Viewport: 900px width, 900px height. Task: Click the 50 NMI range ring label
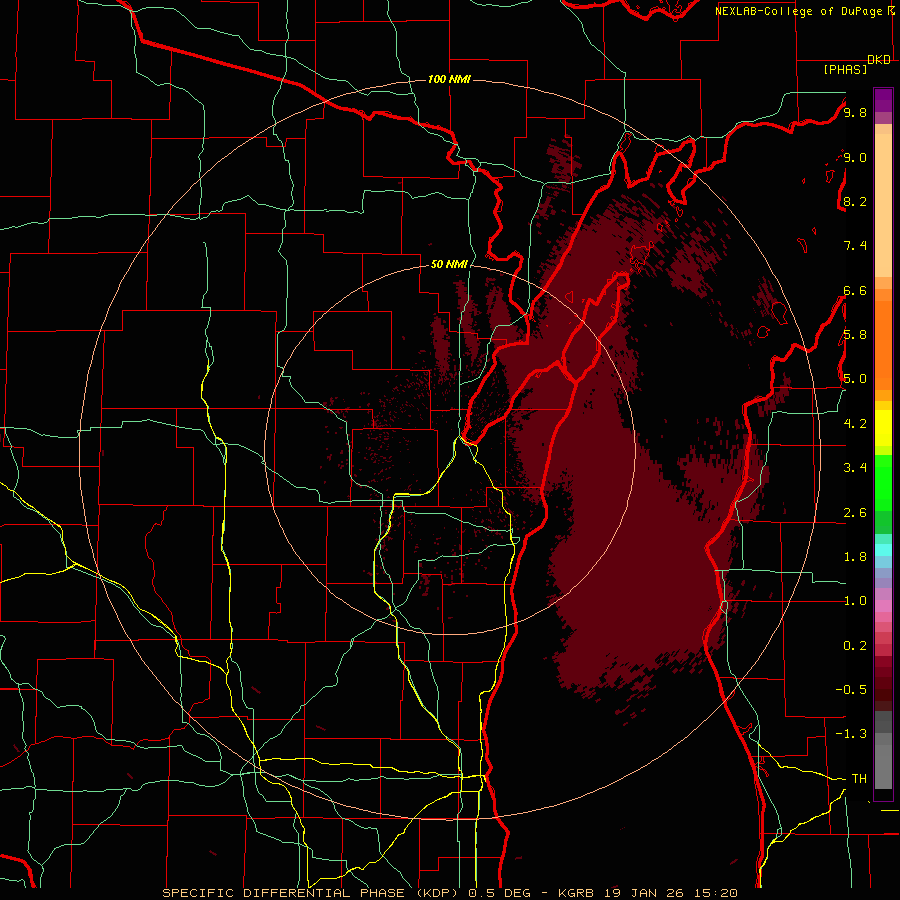click(449, 264)
